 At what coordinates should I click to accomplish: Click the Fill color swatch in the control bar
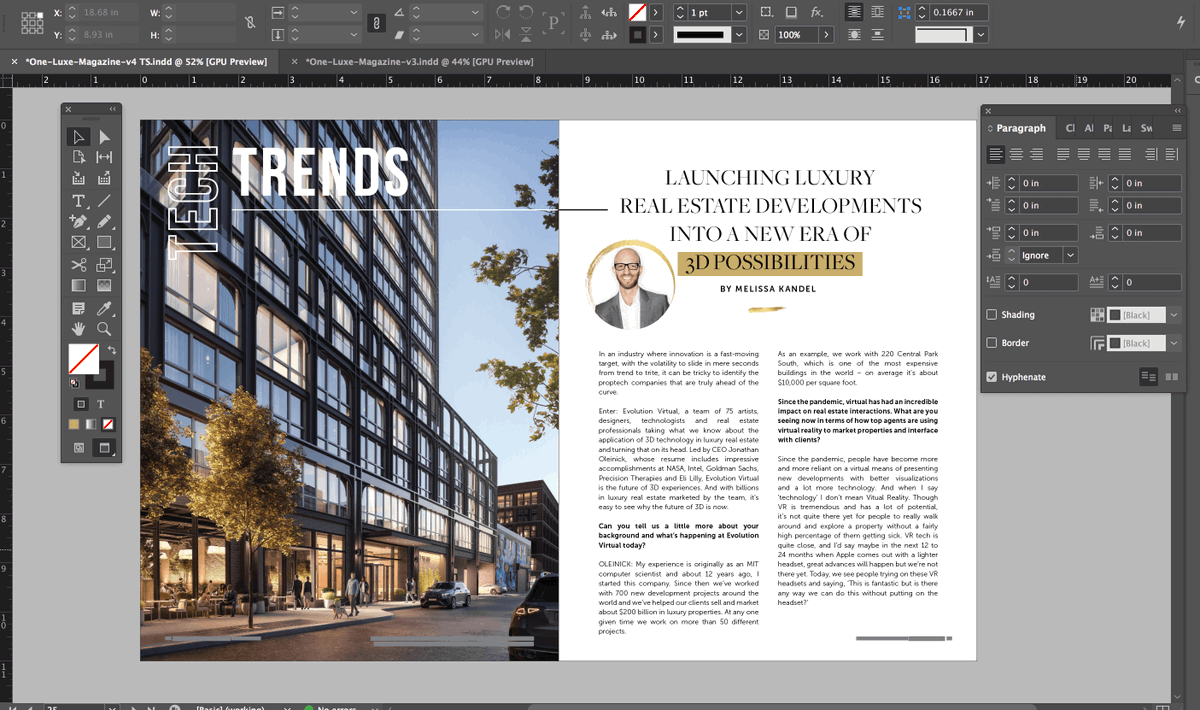coord(637,12)
